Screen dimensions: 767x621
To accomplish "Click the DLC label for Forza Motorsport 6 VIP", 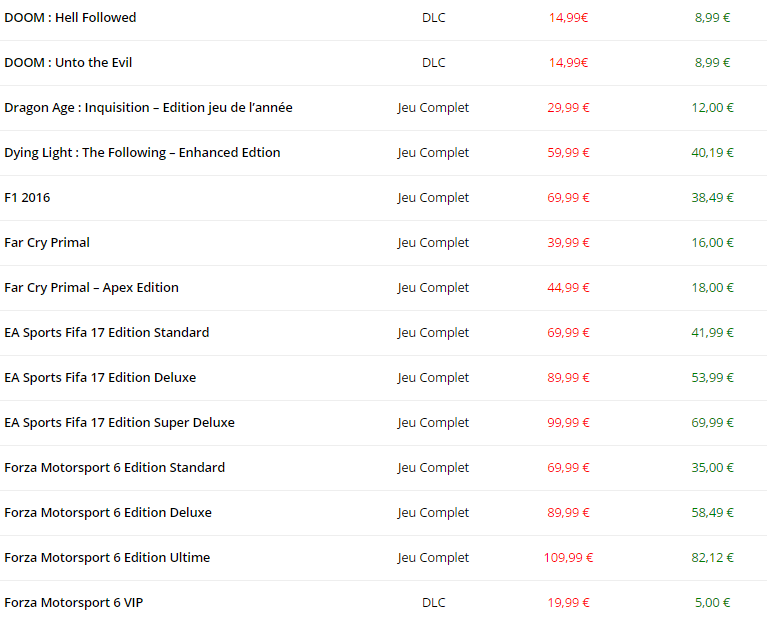I will click(x=433, y=603).
